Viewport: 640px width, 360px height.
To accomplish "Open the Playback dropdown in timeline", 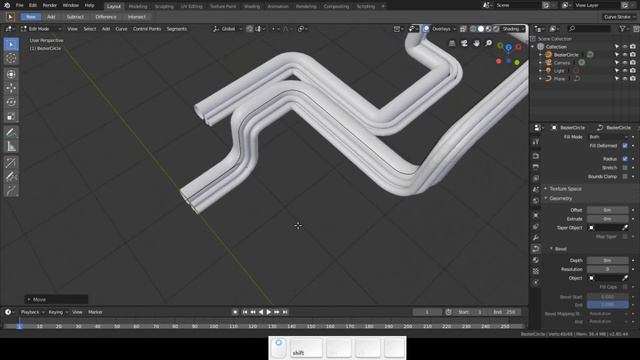I will coord(32,312).
